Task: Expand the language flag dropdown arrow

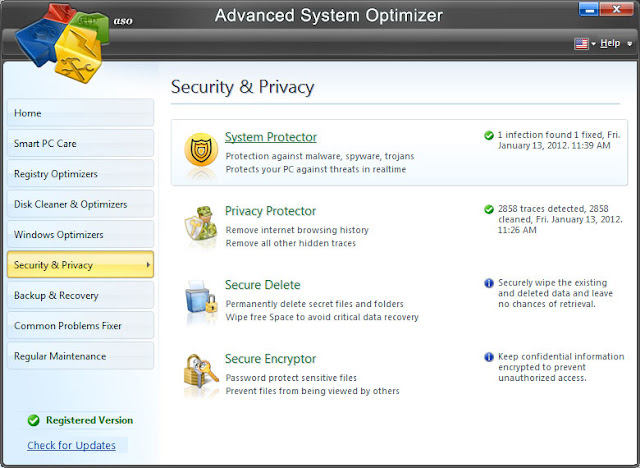Action: coord(593,44)
